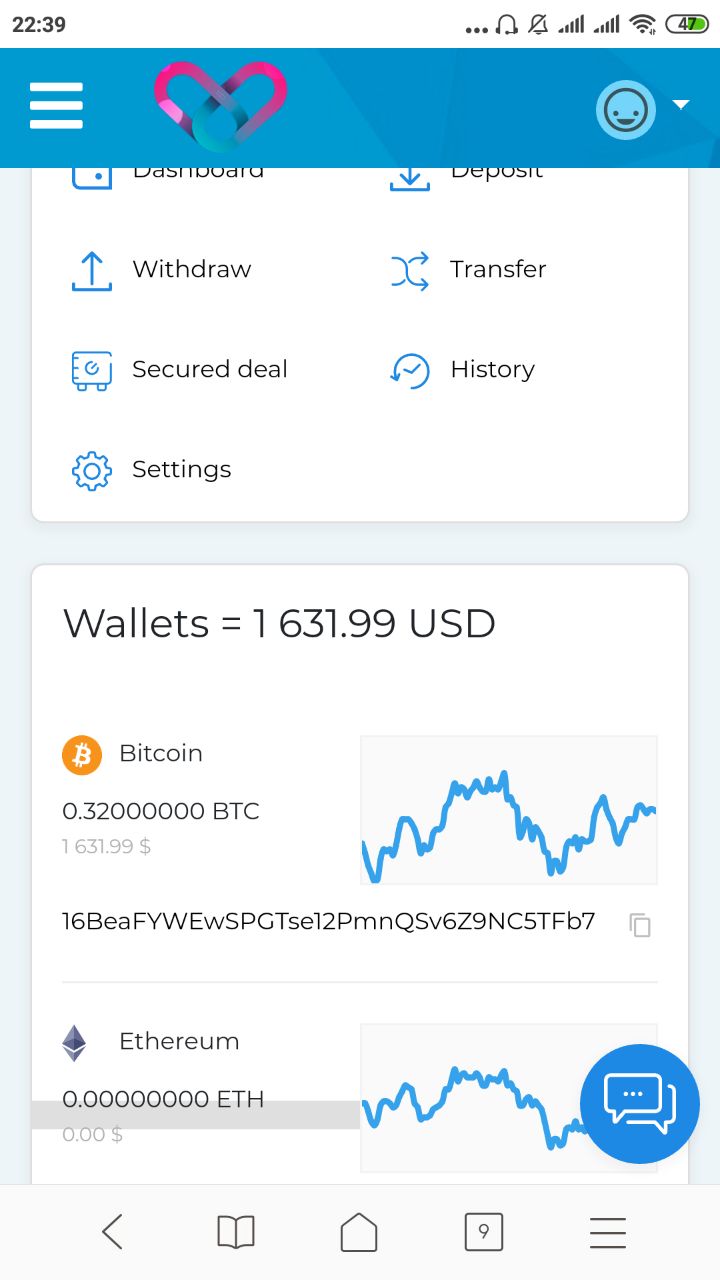The width and height of the screenshot is (720, 1280).
Task: Open the hamburger menu
Action: [x=56, y=106]
